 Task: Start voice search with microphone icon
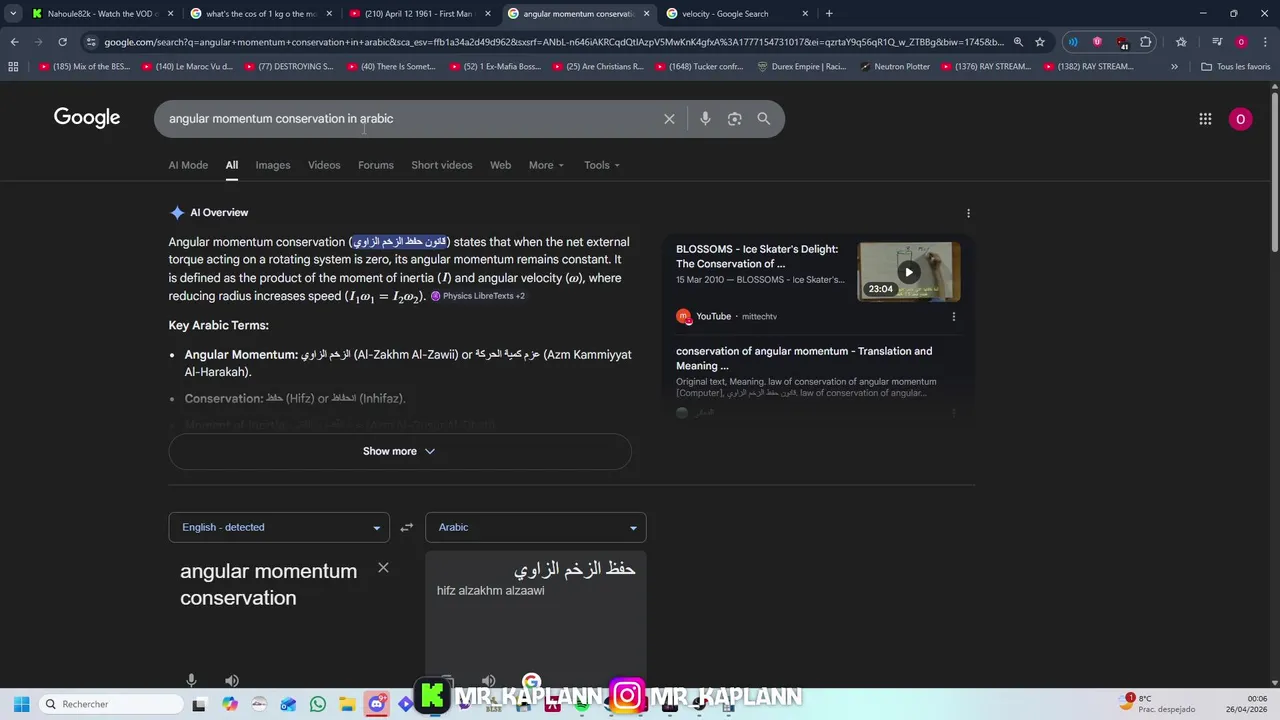click(705, 119)
